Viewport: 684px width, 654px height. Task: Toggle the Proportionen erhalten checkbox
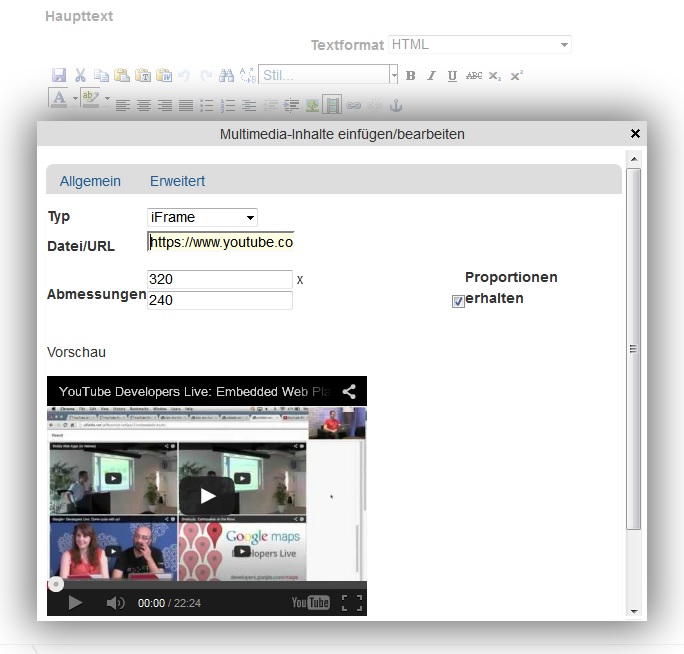[x=458, y=301]
